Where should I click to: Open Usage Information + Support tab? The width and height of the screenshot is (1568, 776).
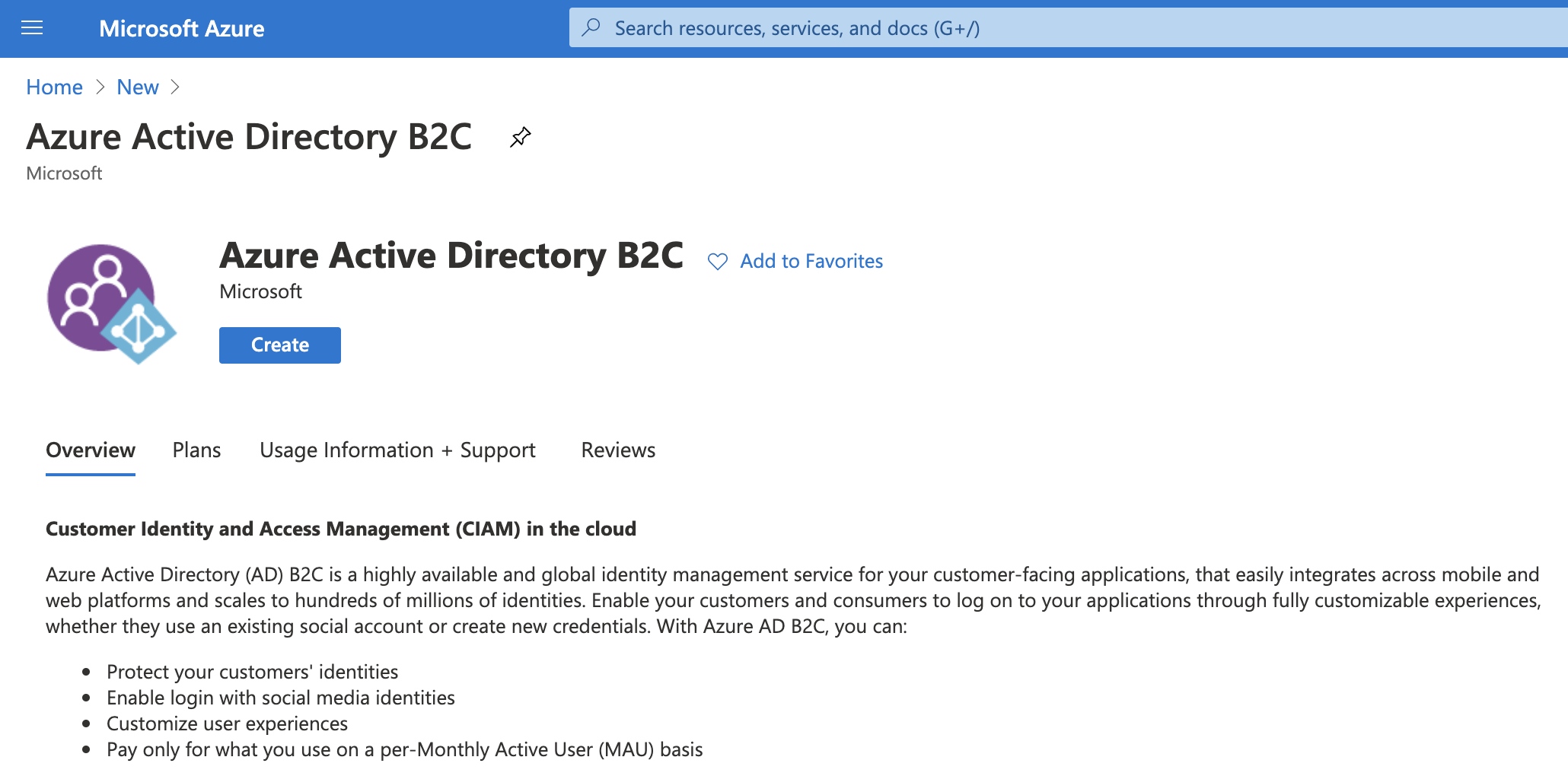point(397,450)
